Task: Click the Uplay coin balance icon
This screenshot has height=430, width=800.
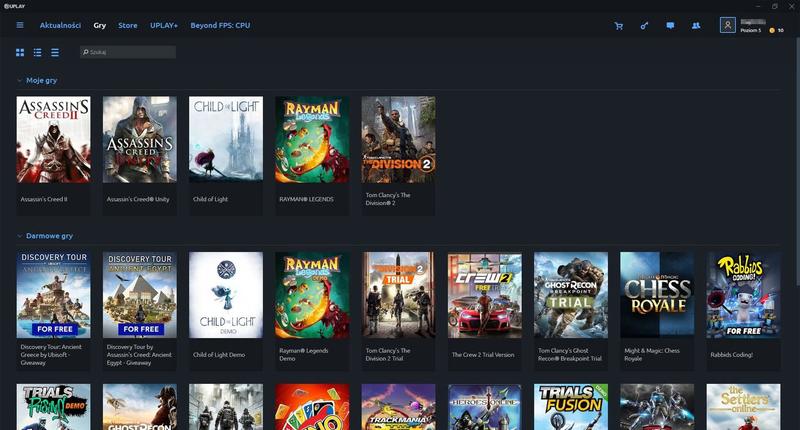Action: coord(772,31)
